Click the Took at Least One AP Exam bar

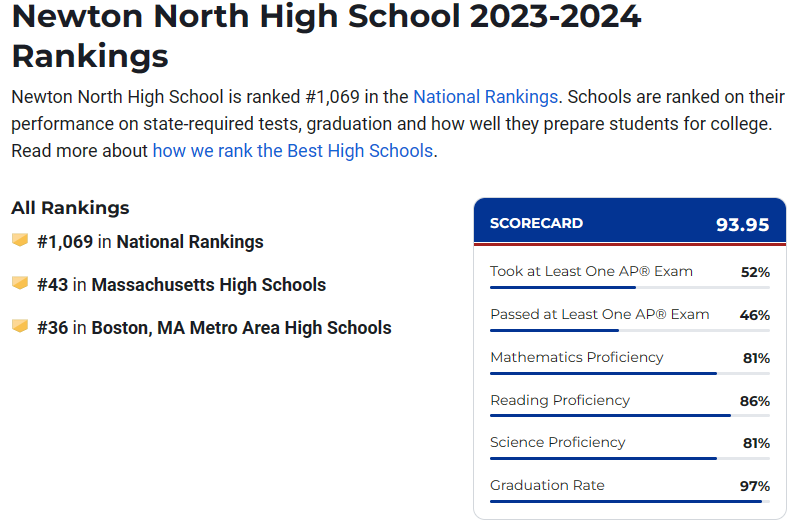pos(630,287)
